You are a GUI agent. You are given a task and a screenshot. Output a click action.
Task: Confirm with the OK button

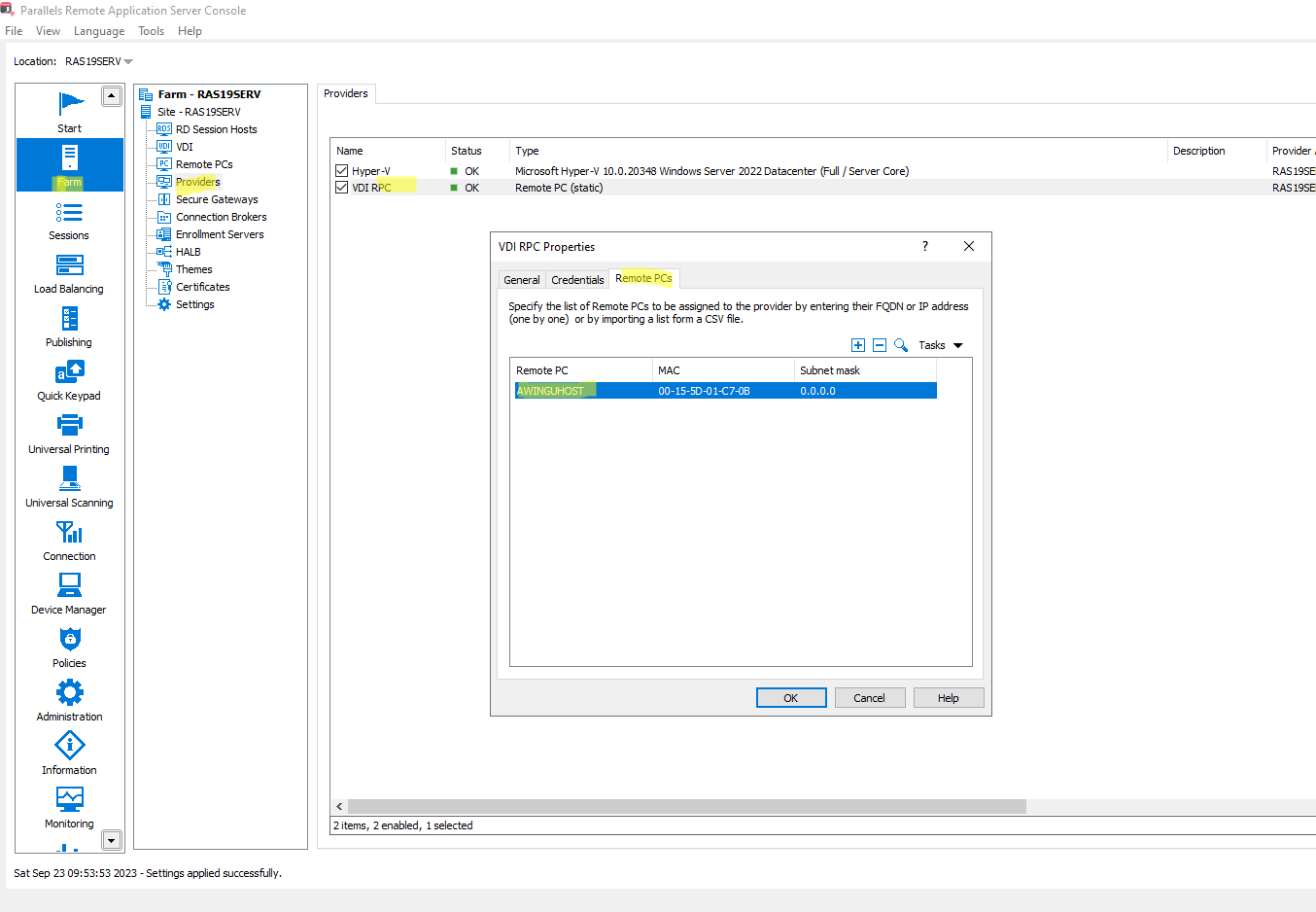point(791,698)
